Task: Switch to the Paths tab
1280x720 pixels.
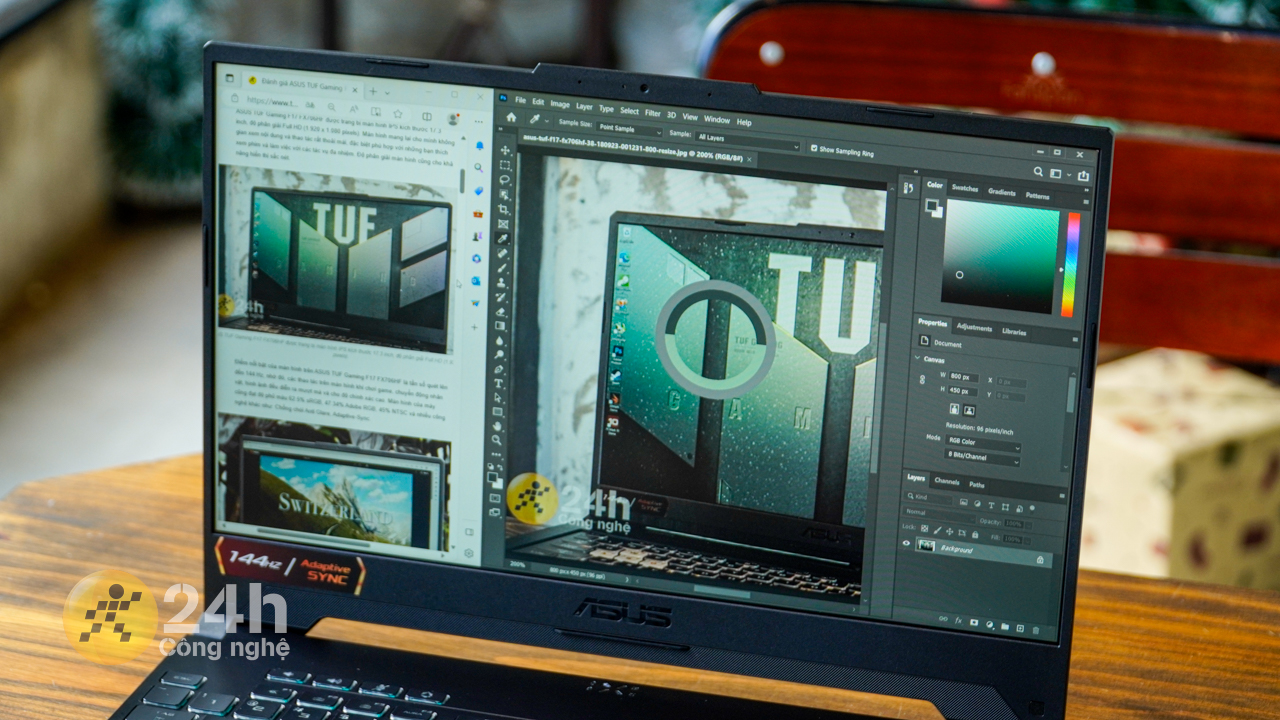Action: [977, 485]
